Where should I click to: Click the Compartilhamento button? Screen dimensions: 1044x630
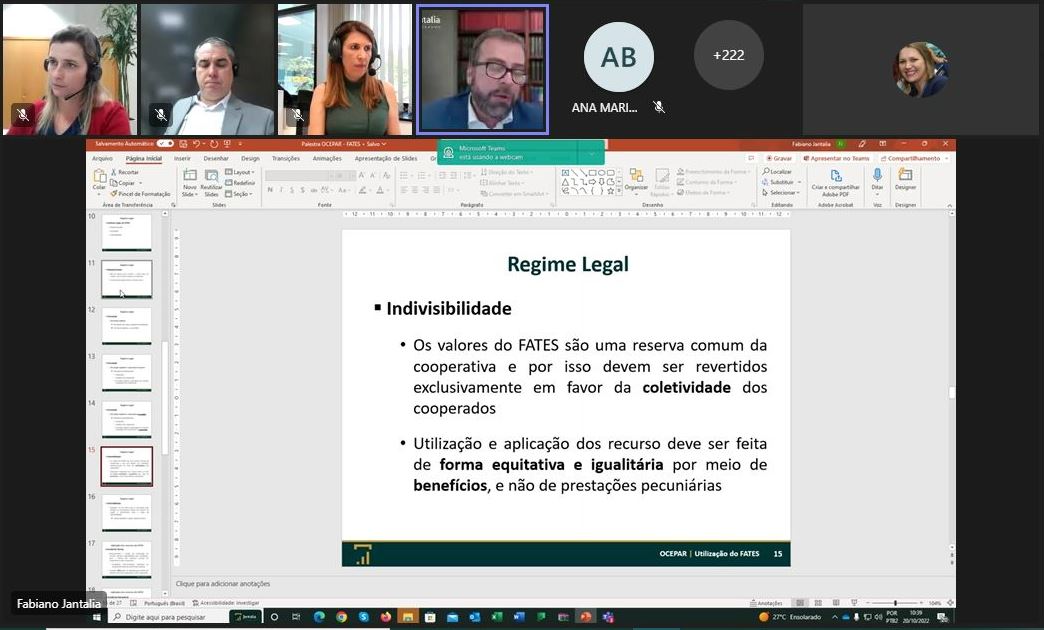(914, 158)
